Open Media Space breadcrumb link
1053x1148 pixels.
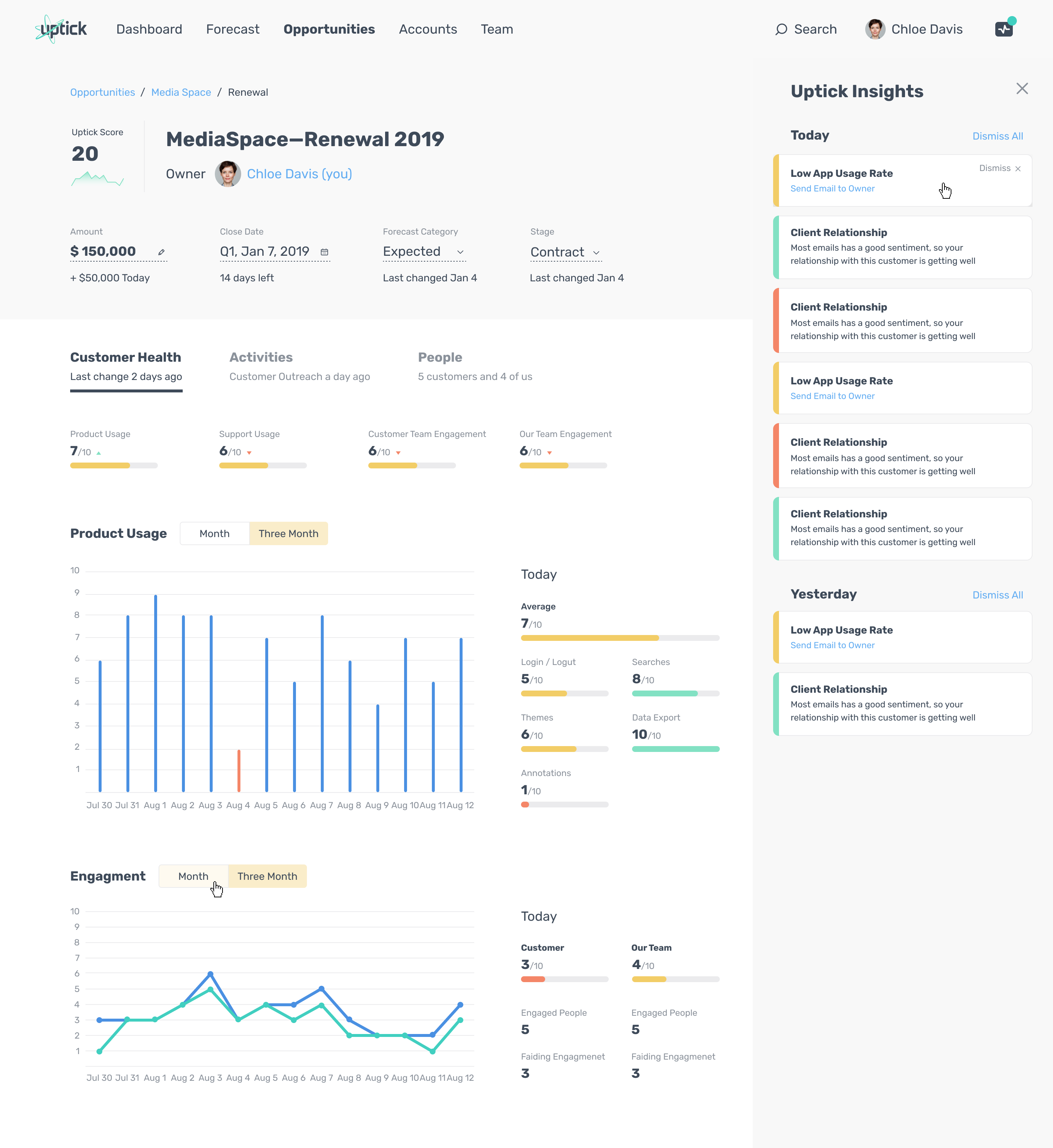[x=180, y=92]
